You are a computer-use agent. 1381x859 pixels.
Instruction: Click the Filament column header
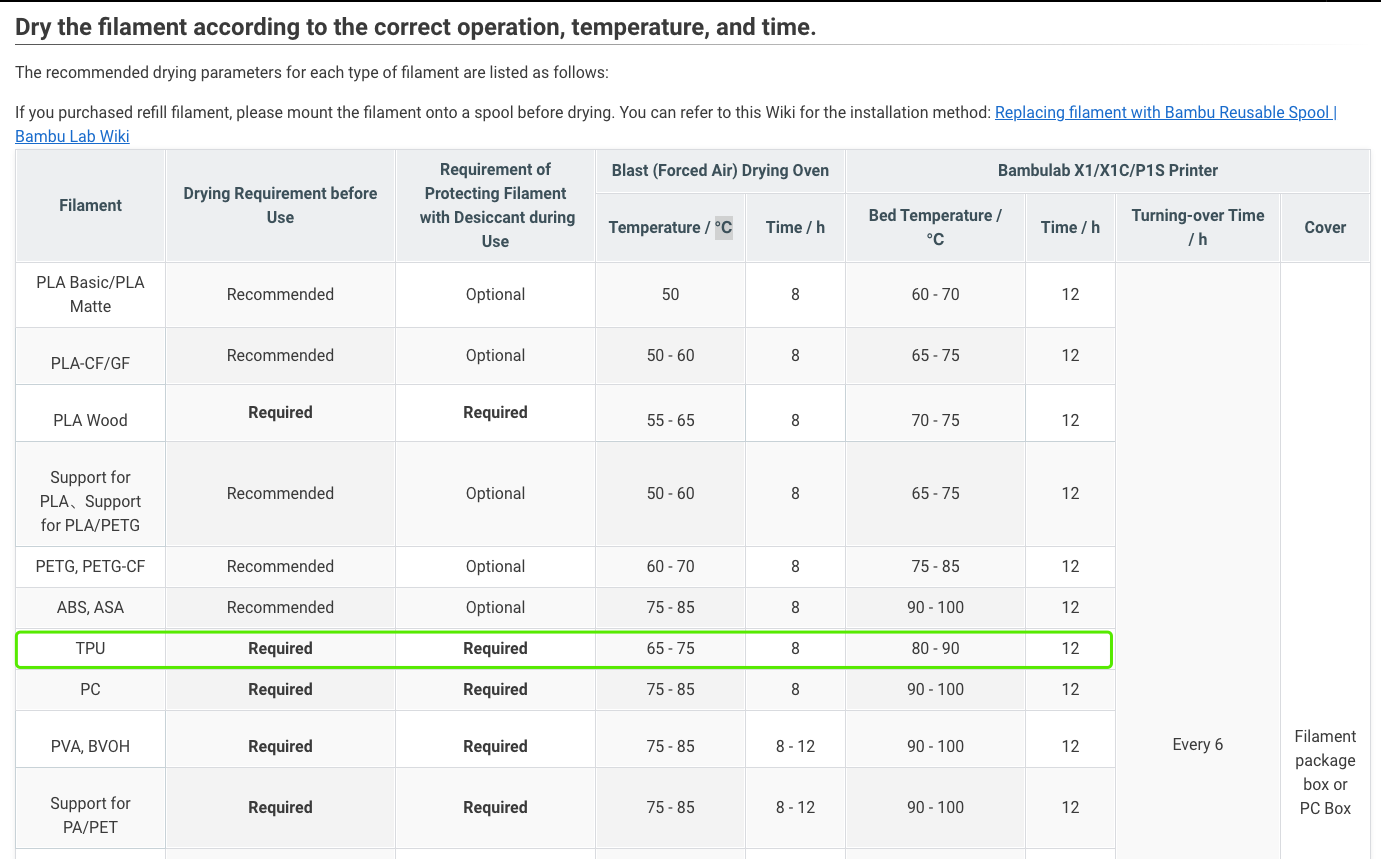coord(90,205)
